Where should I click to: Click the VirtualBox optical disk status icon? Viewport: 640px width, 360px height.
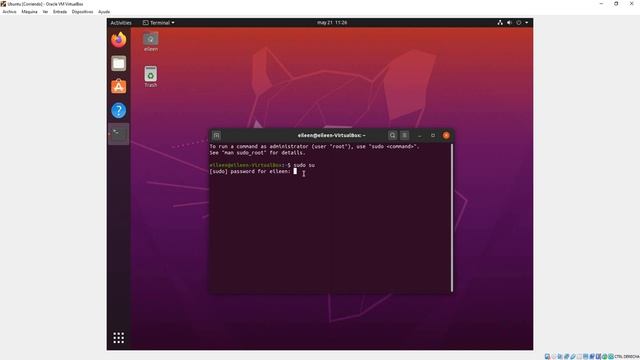click(x=554, y=356)
